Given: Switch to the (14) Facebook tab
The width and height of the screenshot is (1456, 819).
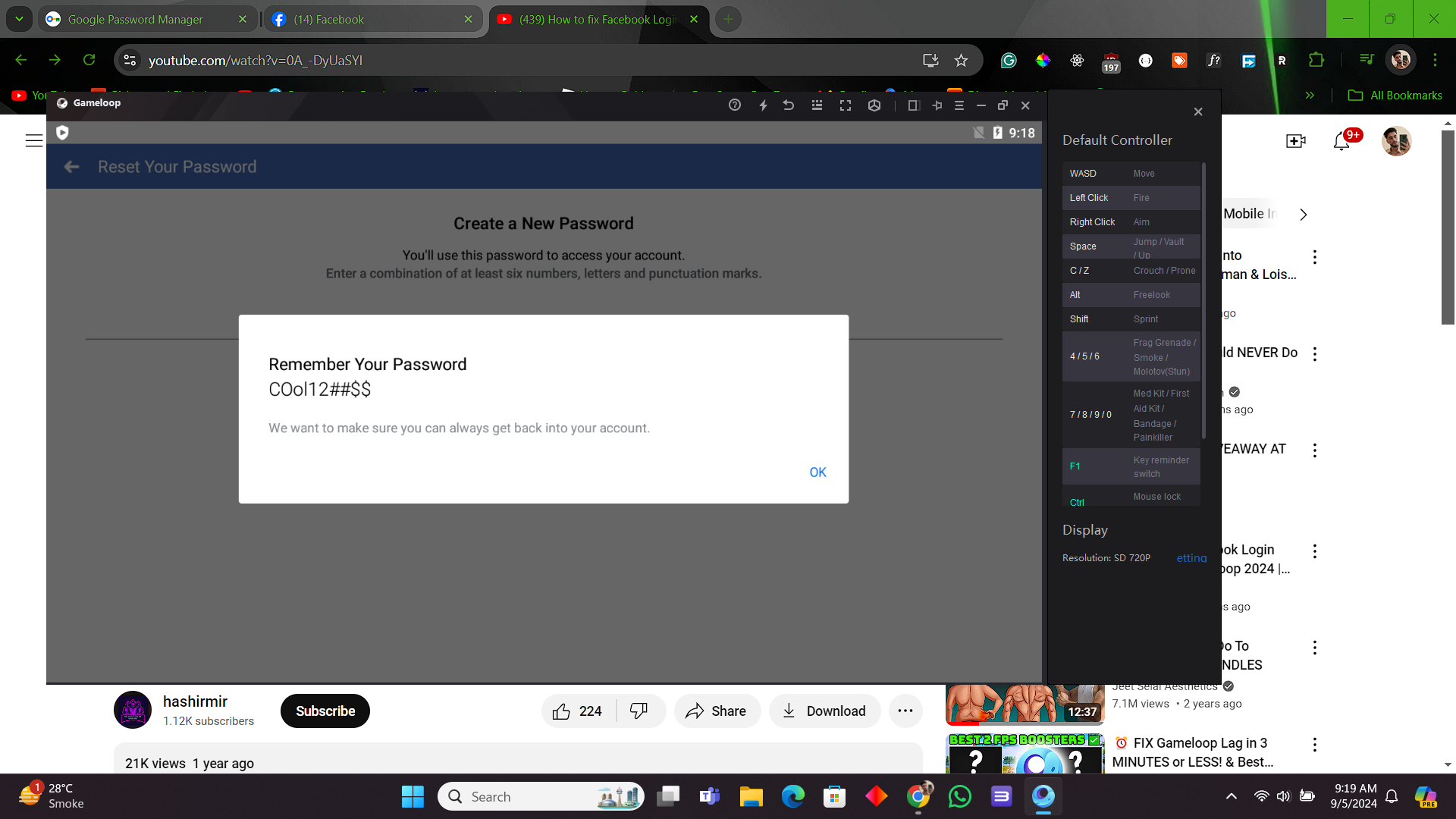Looking at the screenshot, I should click(x=329, y=20).
